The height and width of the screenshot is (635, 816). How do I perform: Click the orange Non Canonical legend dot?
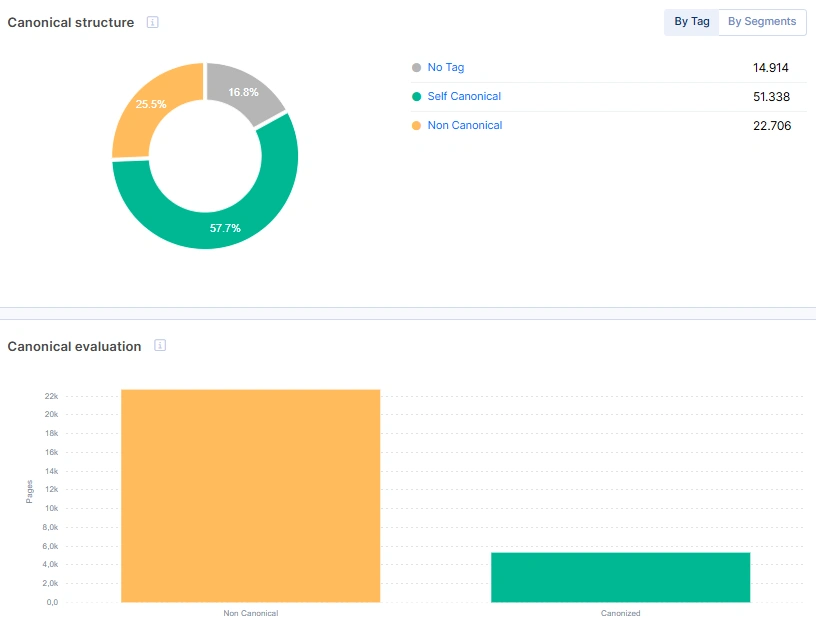tap(416, 126)
